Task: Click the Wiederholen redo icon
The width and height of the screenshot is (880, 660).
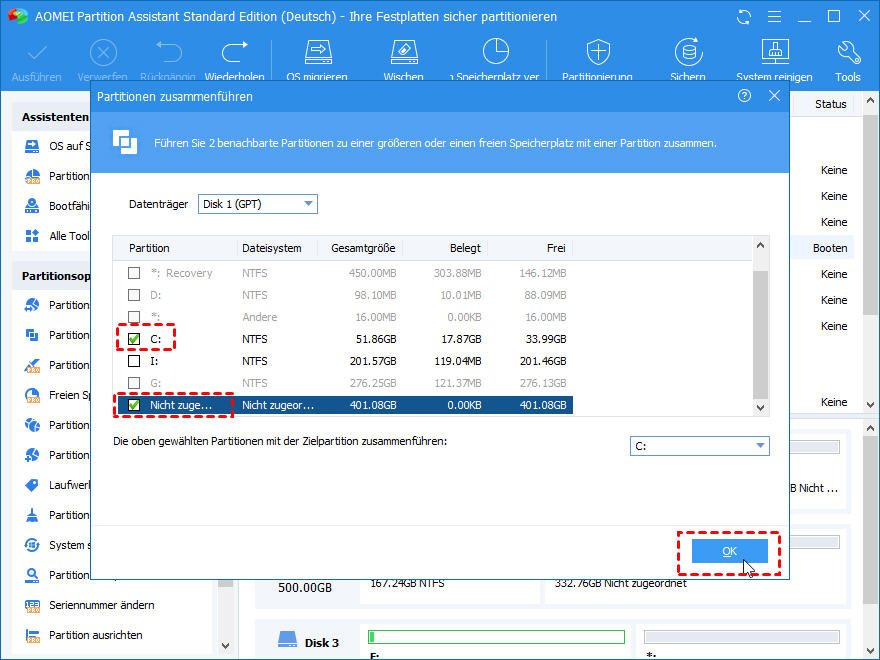Action: [235, 53]
